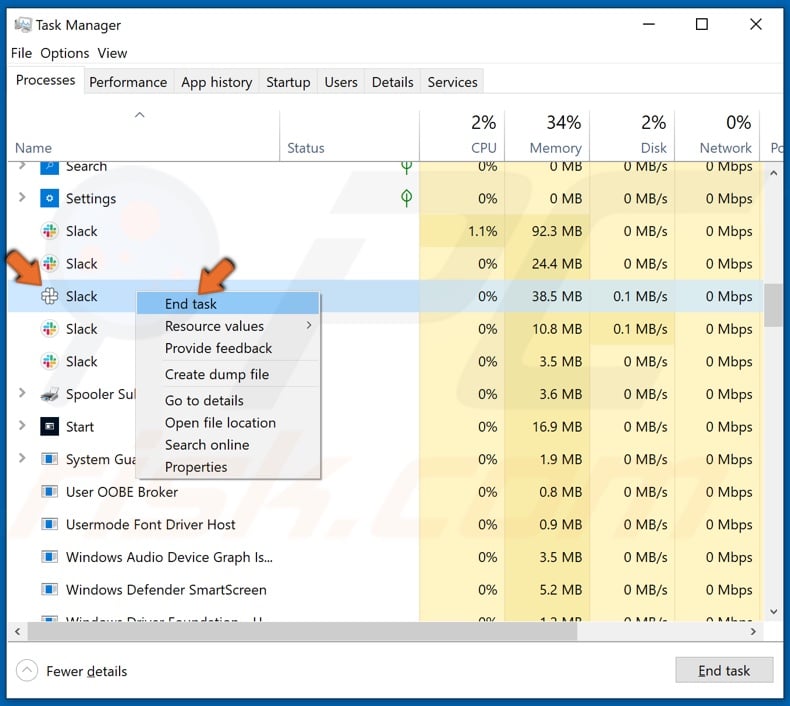Choose Search online in the context menu

coord(228,445)
